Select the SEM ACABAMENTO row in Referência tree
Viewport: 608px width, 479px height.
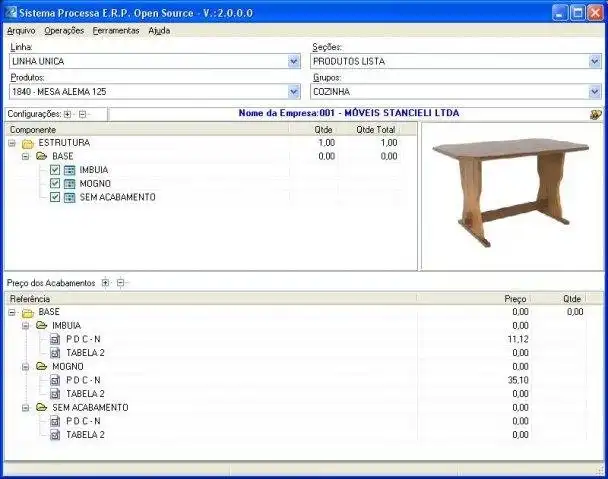(x=90, y=407)
